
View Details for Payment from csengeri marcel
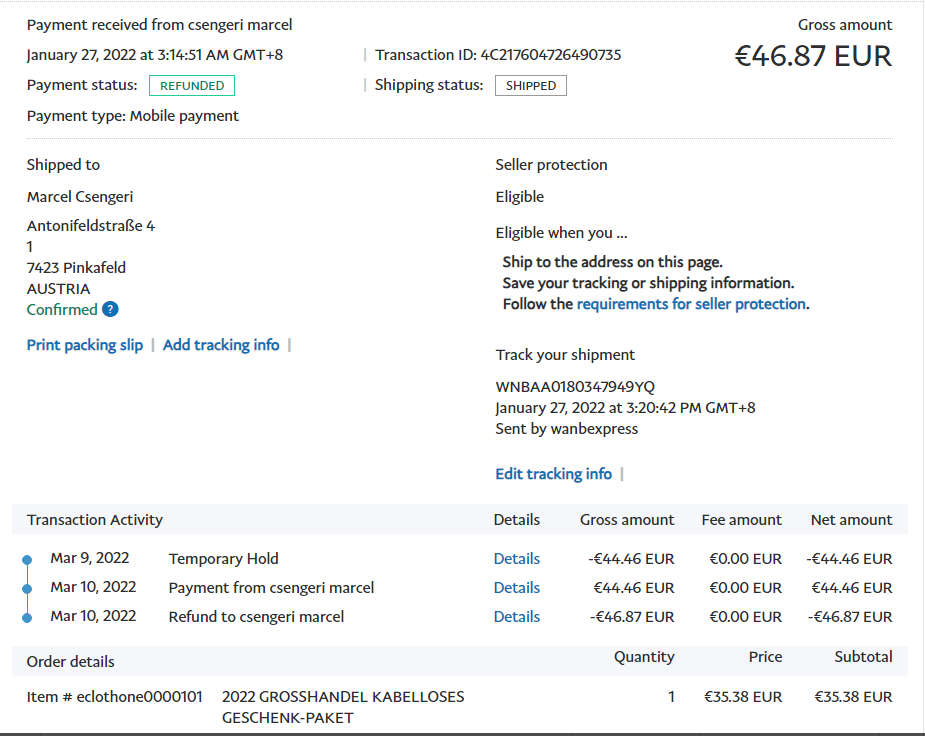pyautogui.click(x=516, y=588)
